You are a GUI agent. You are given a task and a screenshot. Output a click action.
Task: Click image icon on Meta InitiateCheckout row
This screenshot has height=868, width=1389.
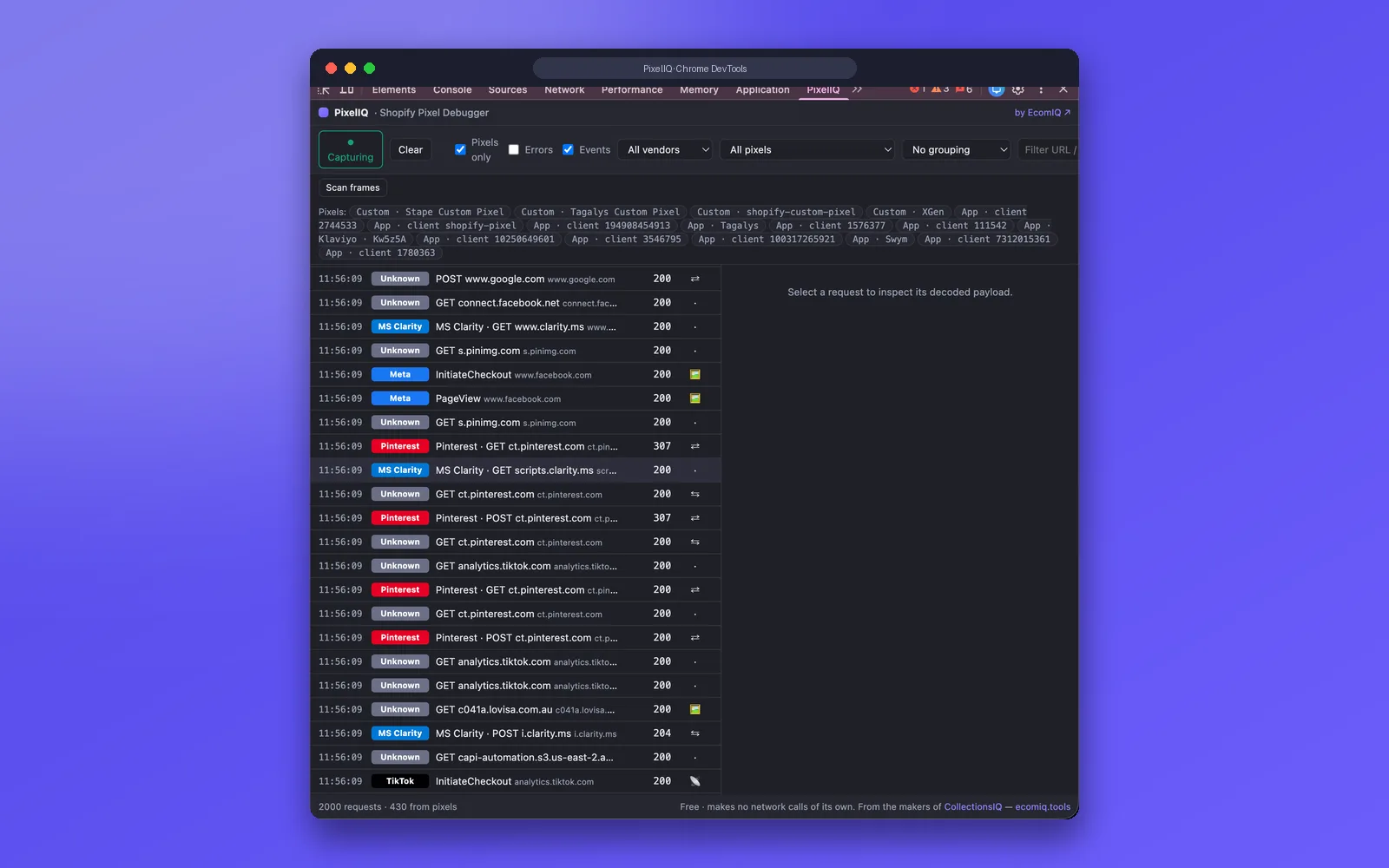click(x=694, y=375)
